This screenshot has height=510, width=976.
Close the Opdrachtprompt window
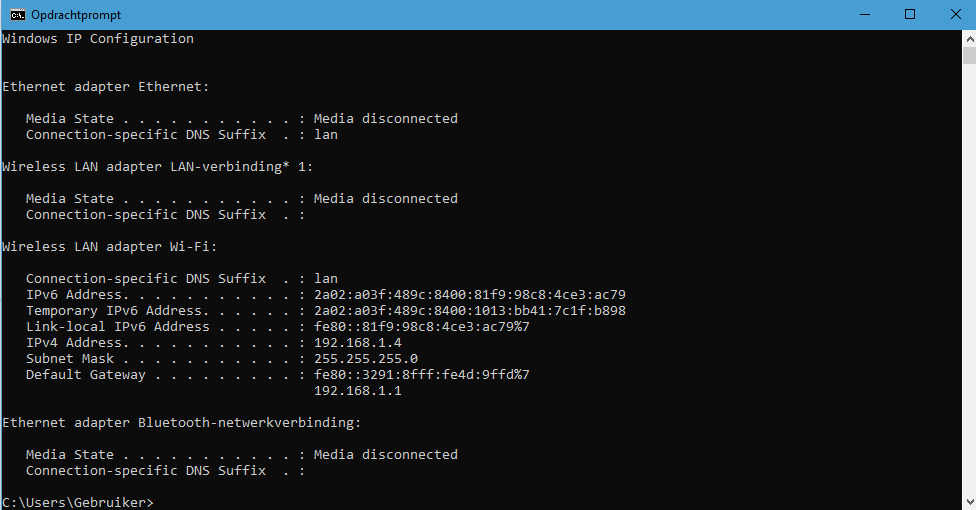click(955, 14)
